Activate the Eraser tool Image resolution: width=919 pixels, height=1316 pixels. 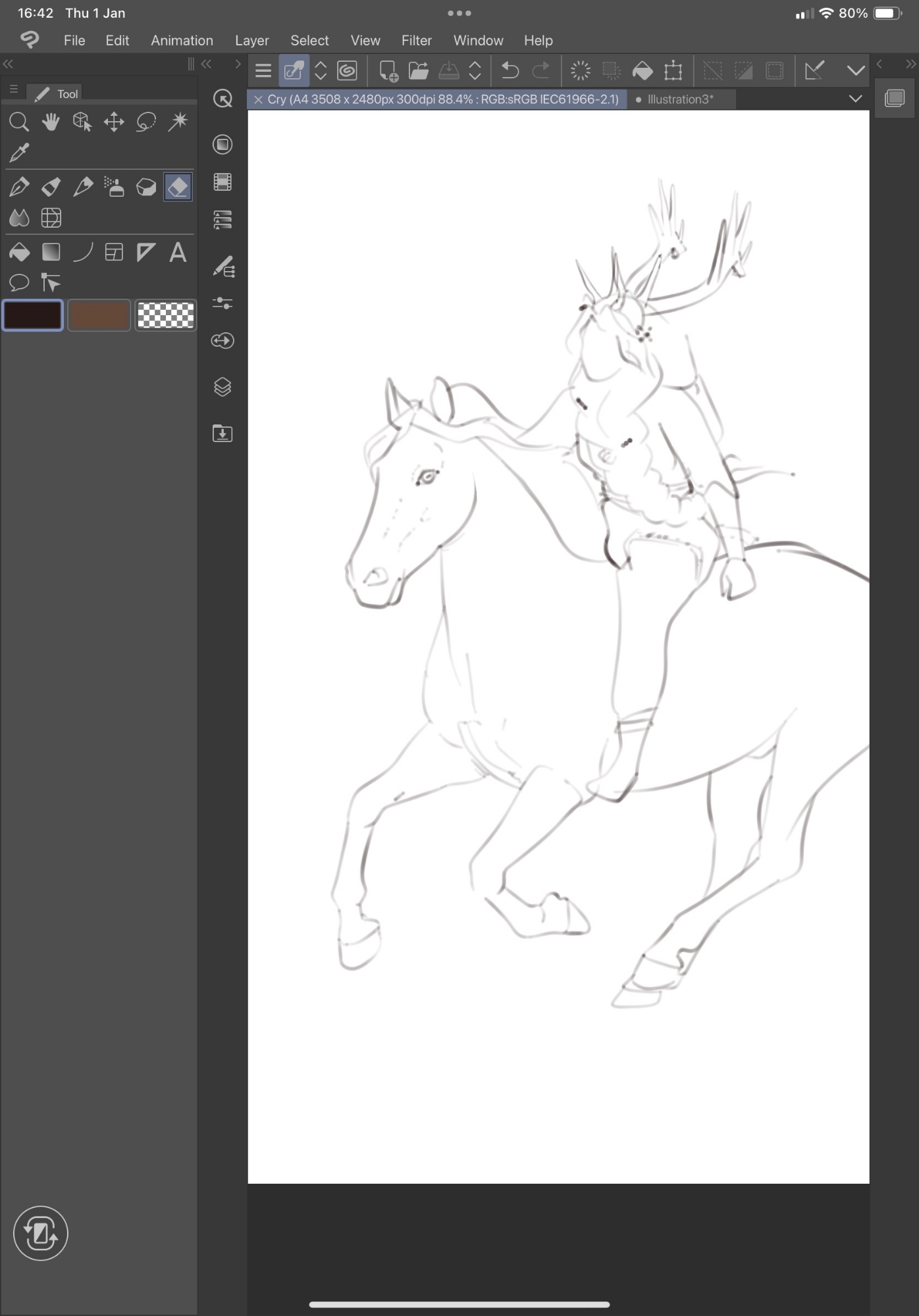pos(178,187)
